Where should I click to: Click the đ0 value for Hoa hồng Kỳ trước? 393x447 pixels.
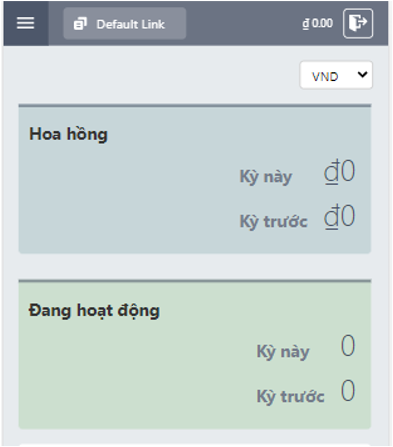(x=339, y=216)
